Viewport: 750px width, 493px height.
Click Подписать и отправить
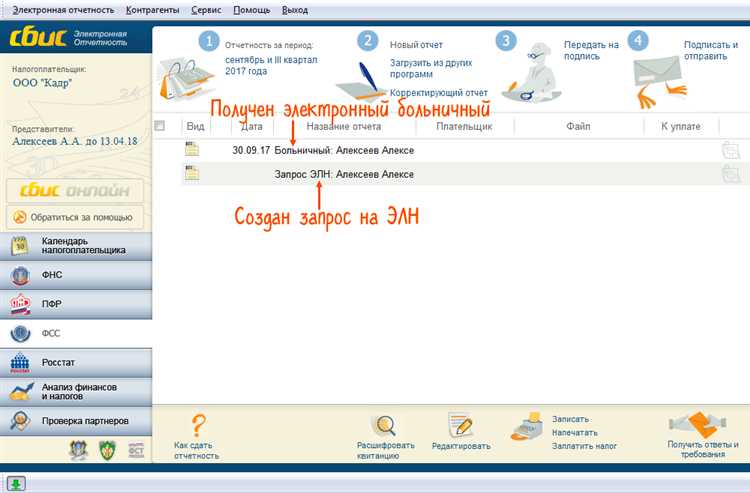click(711, 50)
